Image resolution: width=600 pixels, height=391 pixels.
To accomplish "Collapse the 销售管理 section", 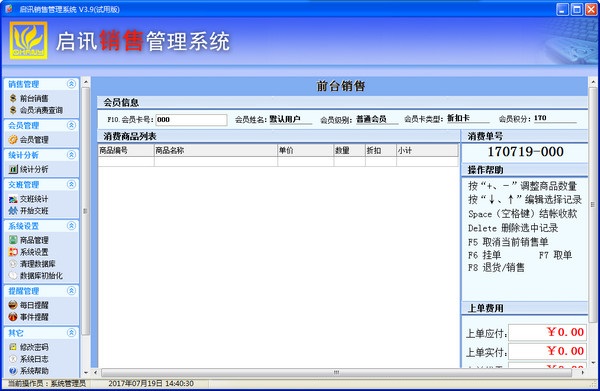I will 72,84.
